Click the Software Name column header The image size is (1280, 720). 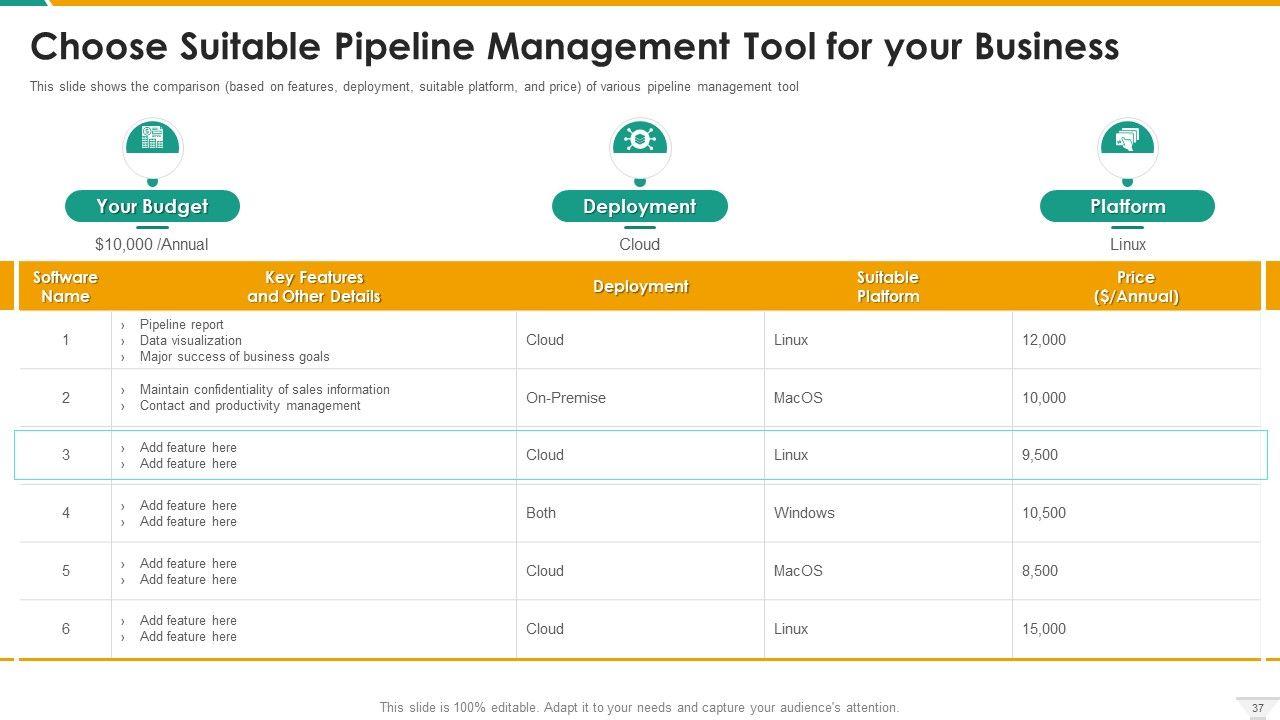[x=66, y=287]
